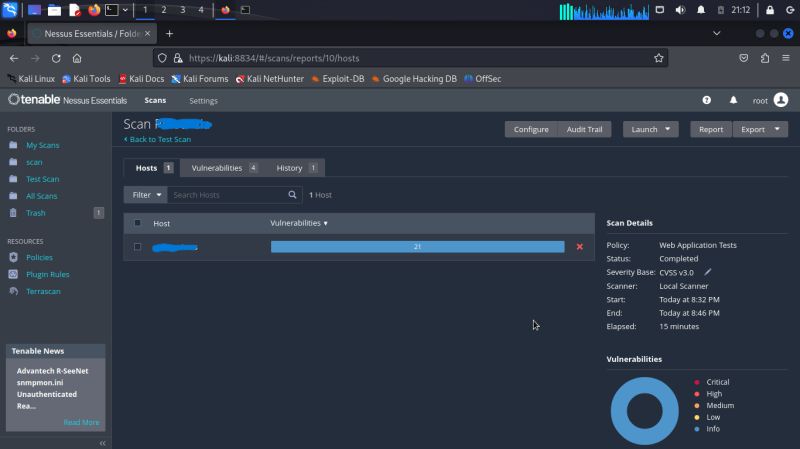Click the root user avatar icon
This screenshot has height=449, width=800.
[781, 100]
